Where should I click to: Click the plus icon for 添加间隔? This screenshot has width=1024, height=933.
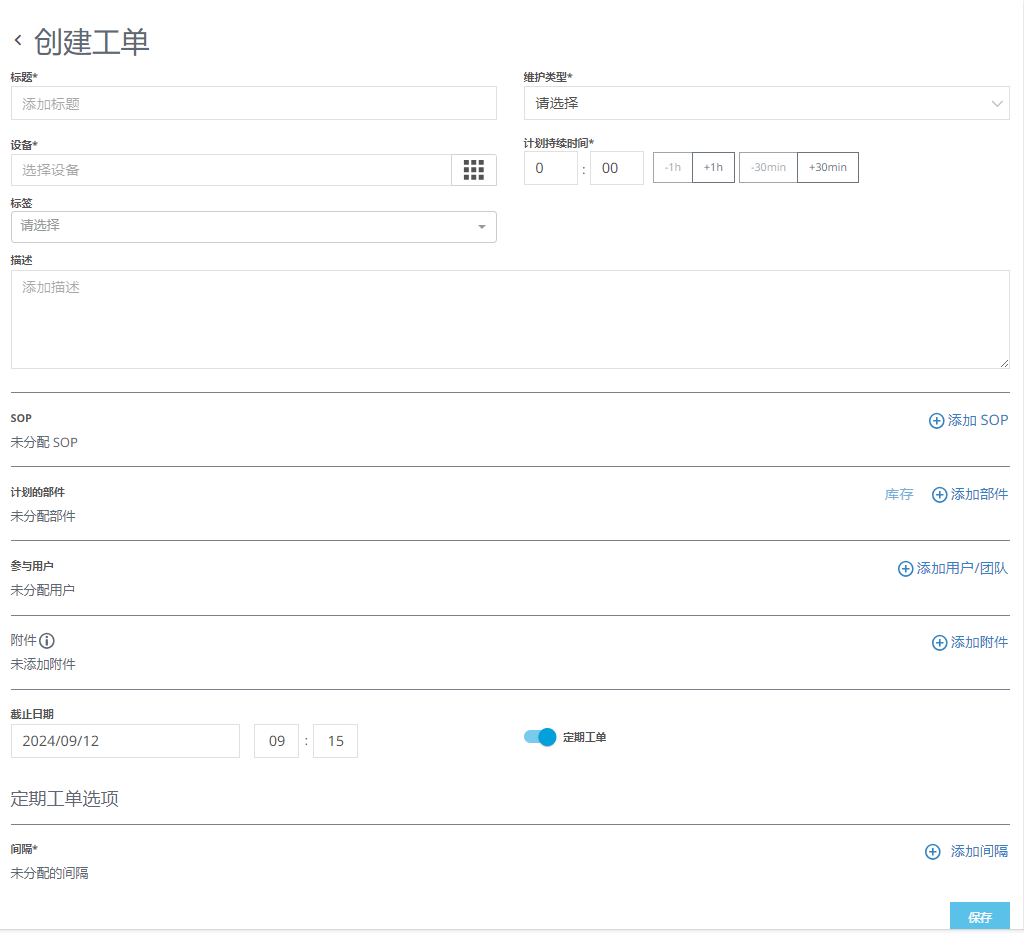click(x=932, y=852)
